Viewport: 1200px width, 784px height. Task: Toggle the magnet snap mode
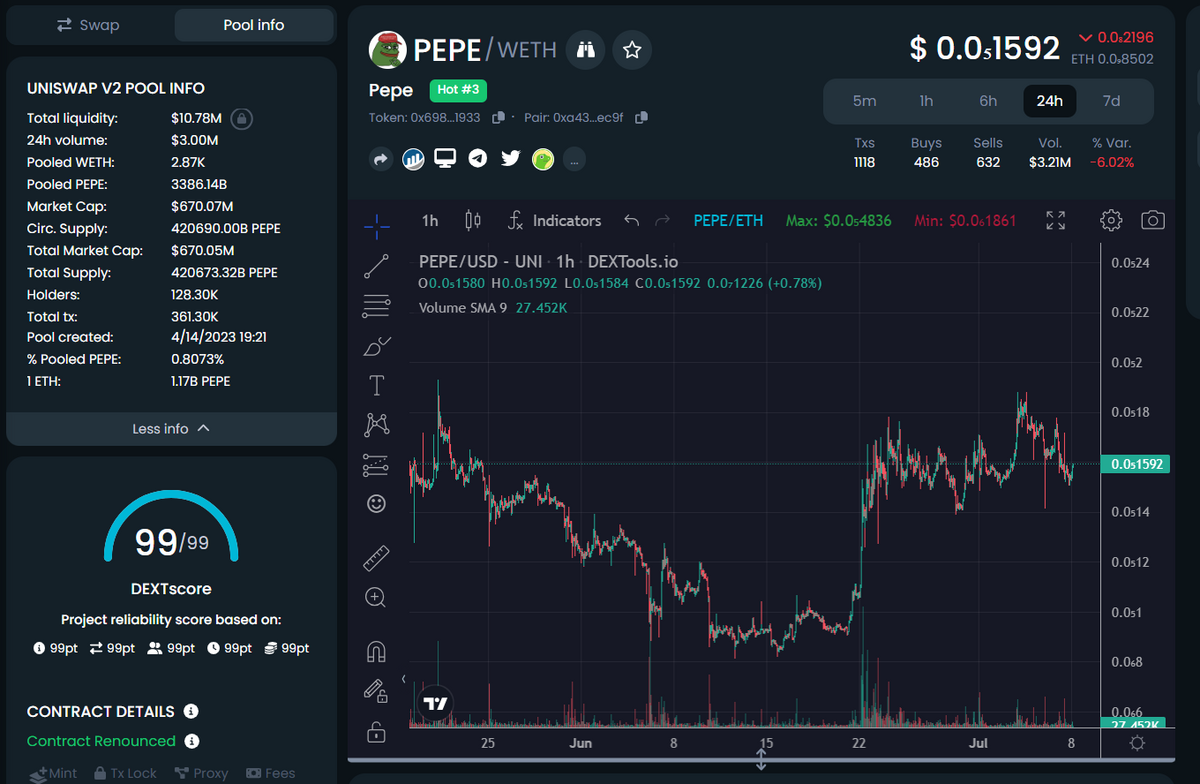[377, 651]
